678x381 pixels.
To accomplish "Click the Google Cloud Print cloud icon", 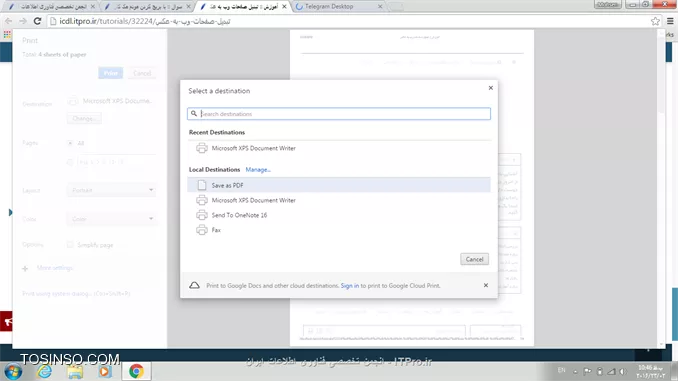I will click(195, 285).
